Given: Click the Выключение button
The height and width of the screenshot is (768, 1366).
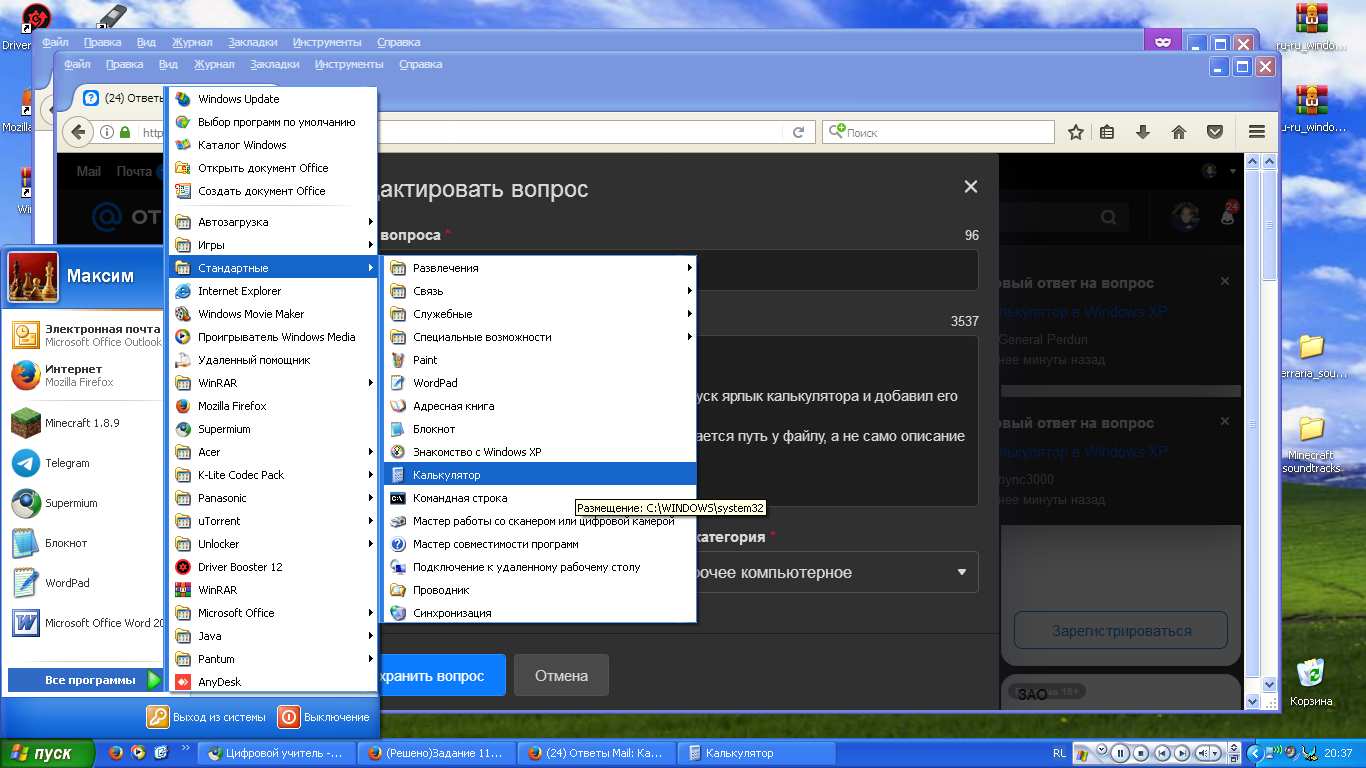Looking at the screenshot, I should tap(324, 717).
